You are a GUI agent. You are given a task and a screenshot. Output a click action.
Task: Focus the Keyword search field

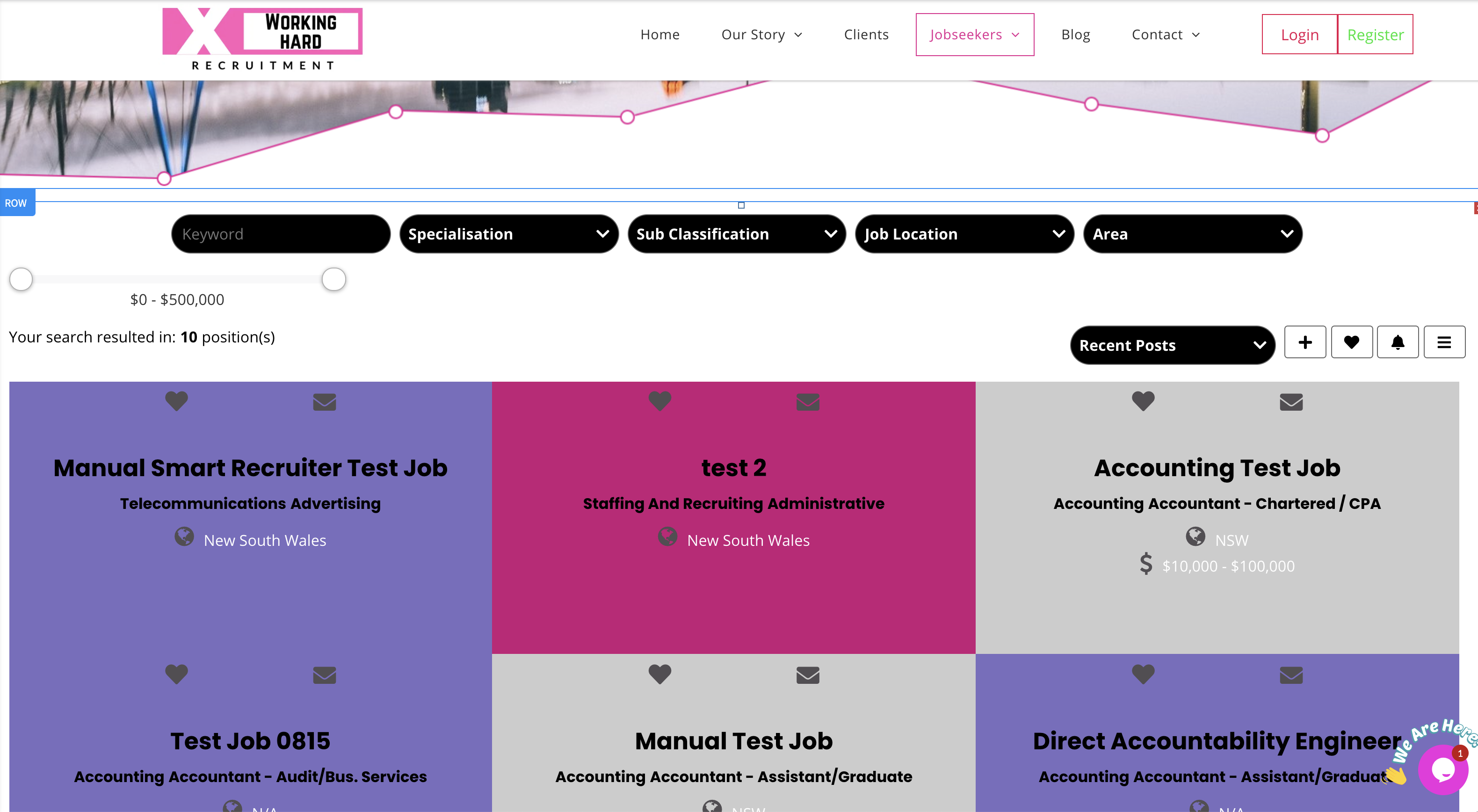(281, 234)
